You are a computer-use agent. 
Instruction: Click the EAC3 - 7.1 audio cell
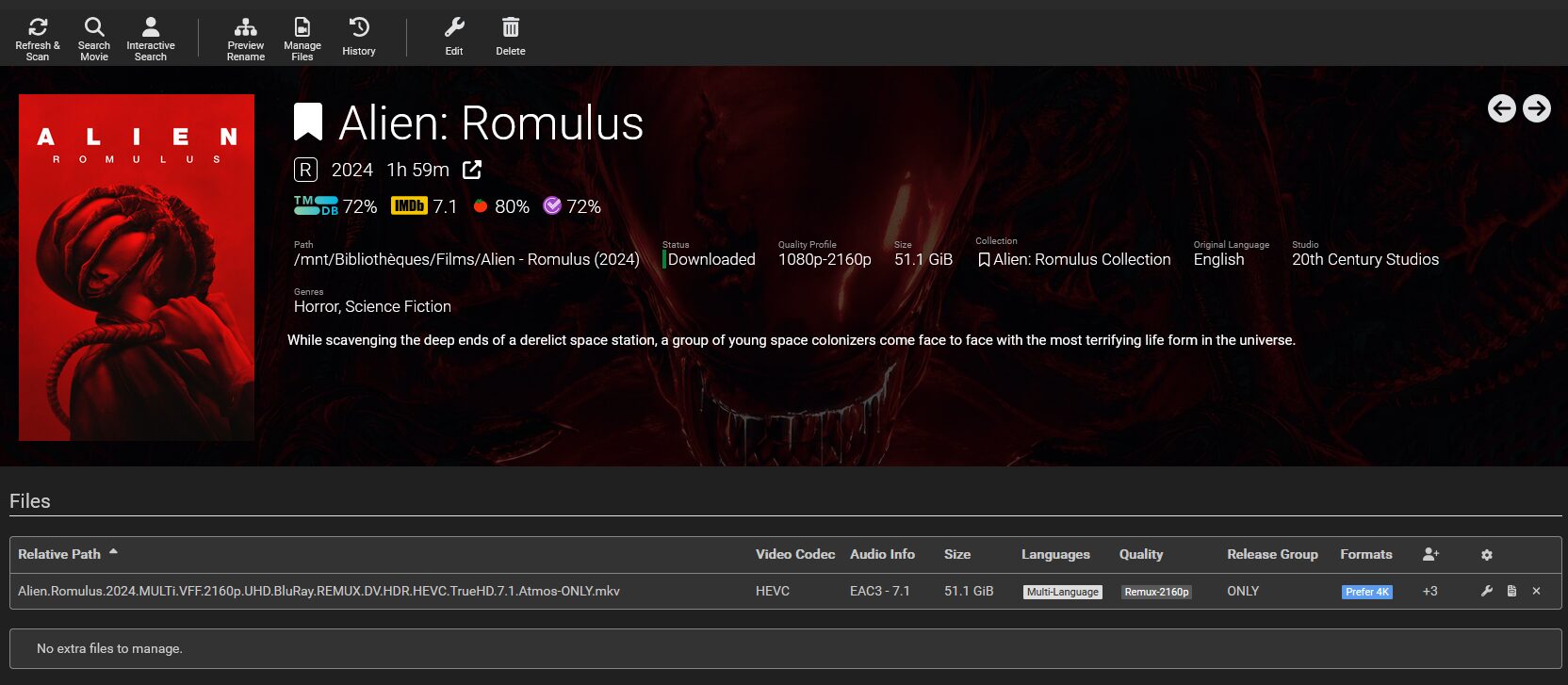pos(880,591)
